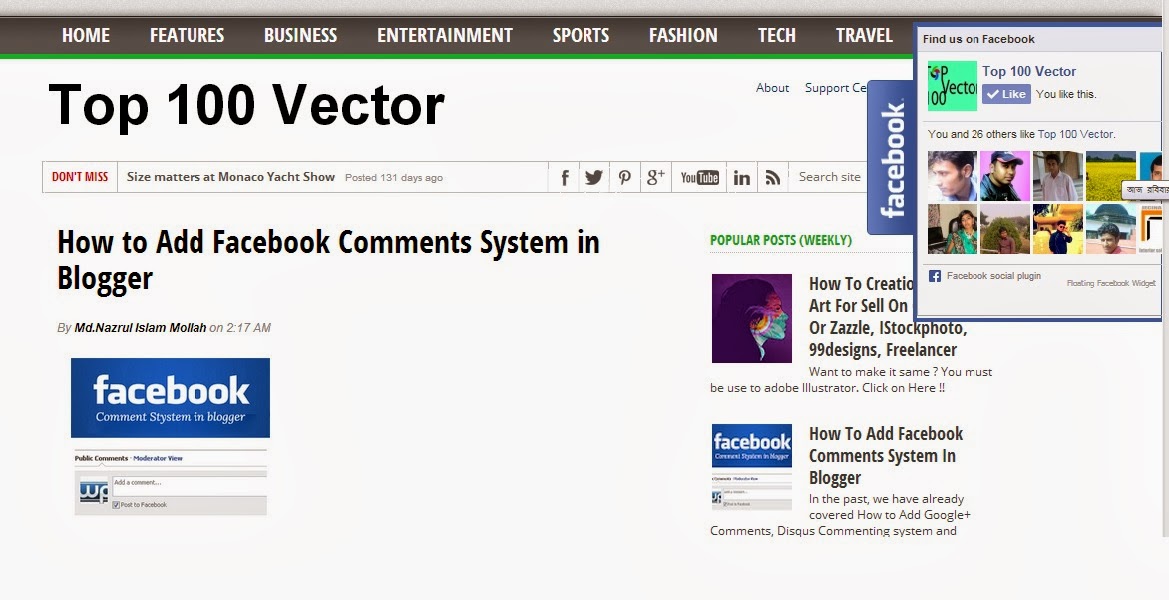Screen dimensions: 1169x600
Task: Open the SPORTS menu
Action: (581, 35)
